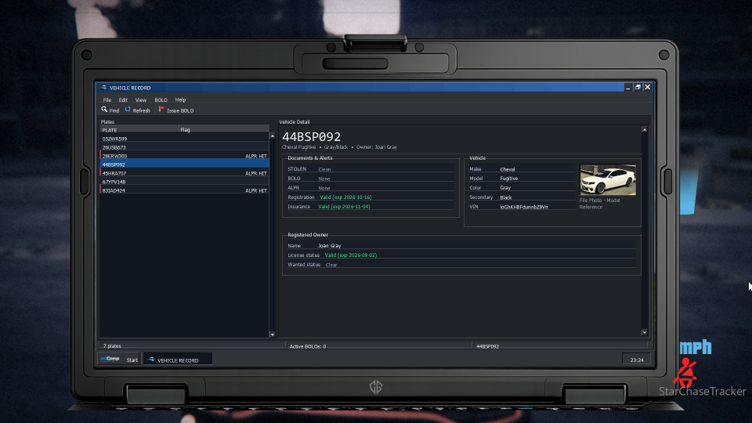The image size is (752, 423).
Task: Restore the Vehicle Record window size
Action: tap(637, 87)
